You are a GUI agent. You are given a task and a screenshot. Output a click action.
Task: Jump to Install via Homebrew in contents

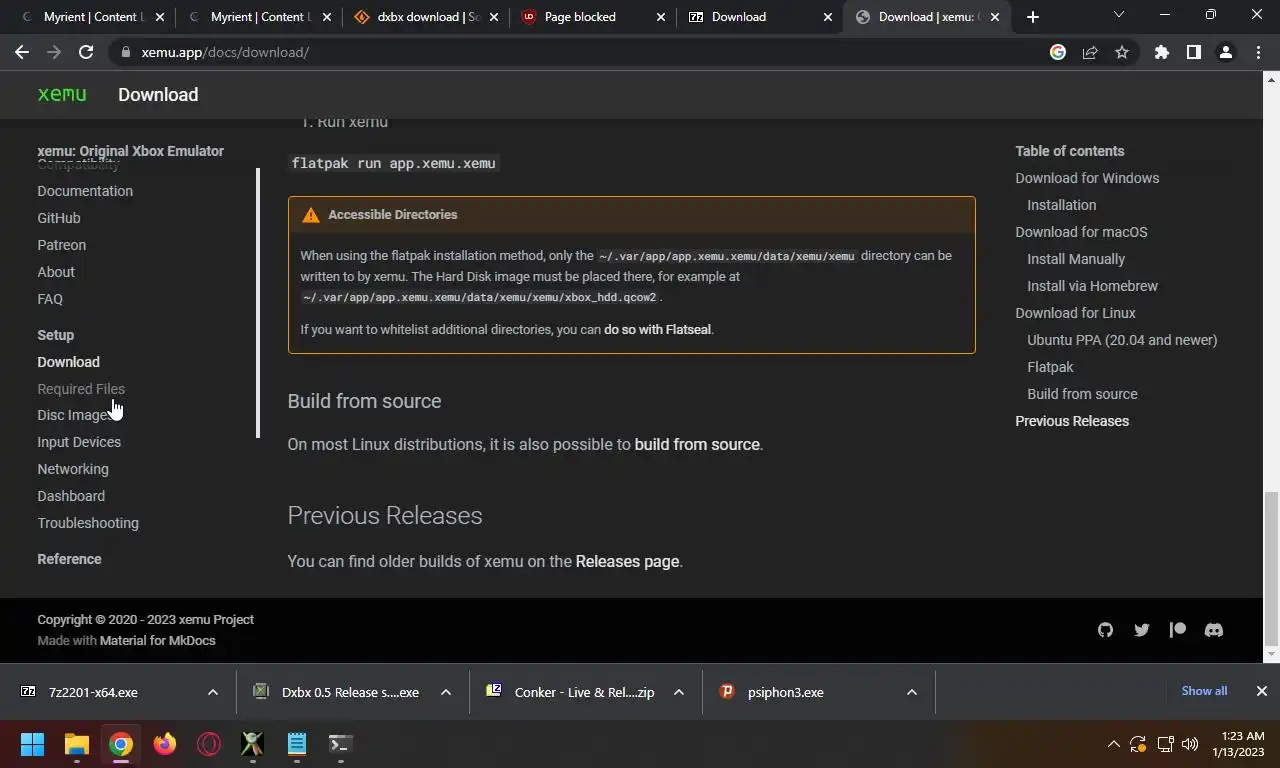pos(1092,286)
